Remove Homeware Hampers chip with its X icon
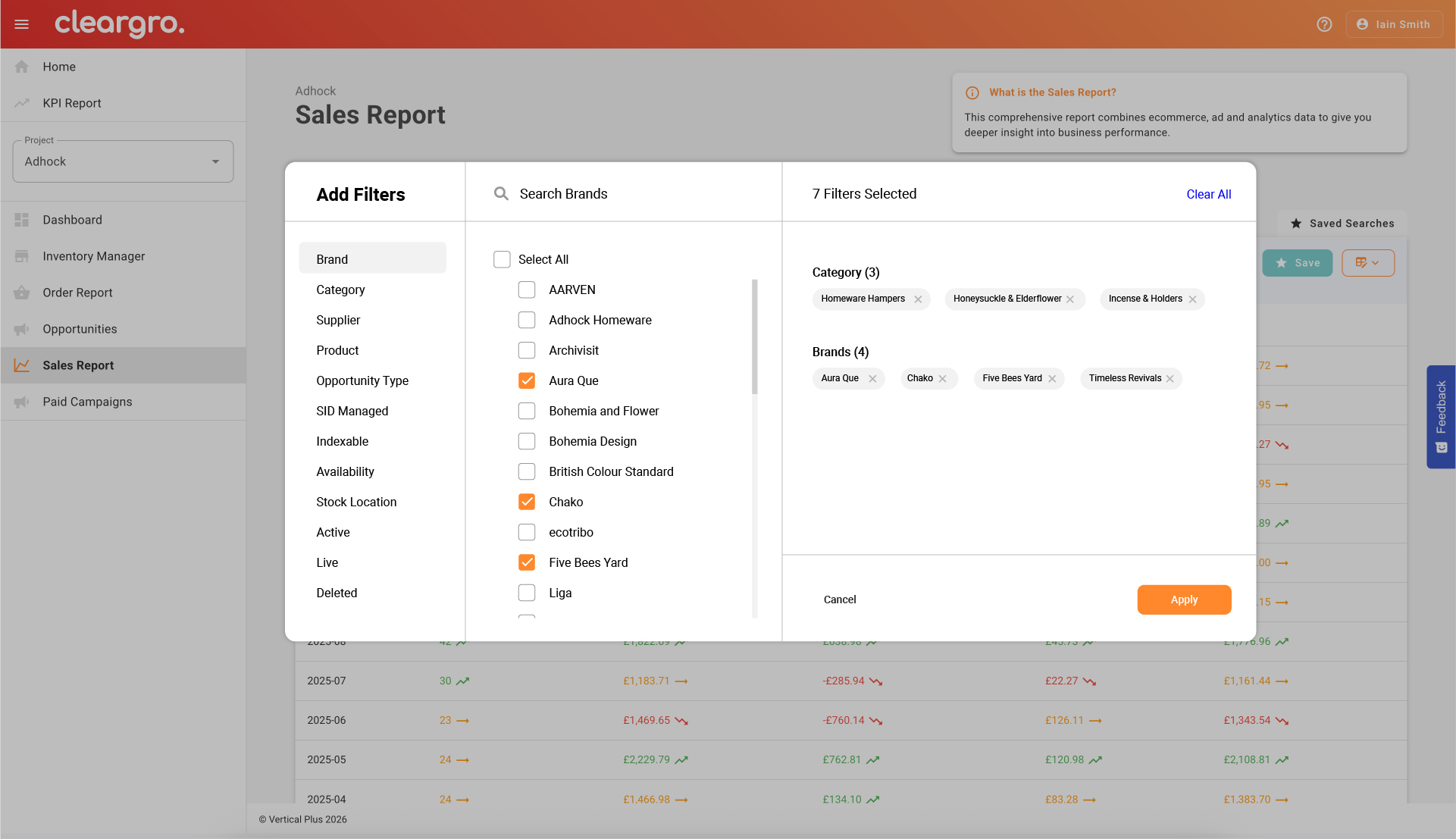 [918, 299]
